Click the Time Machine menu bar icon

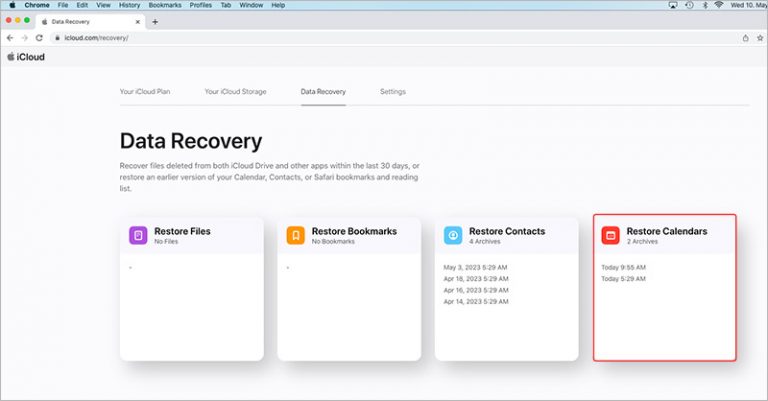click(689, 5)
